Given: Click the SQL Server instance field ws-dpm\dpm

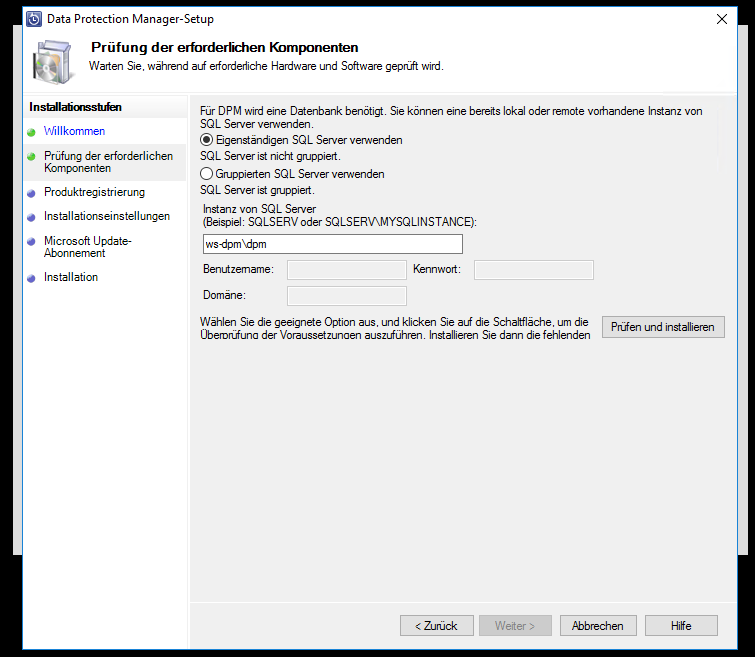Looking at the screenshot, I should coord(333,244).
